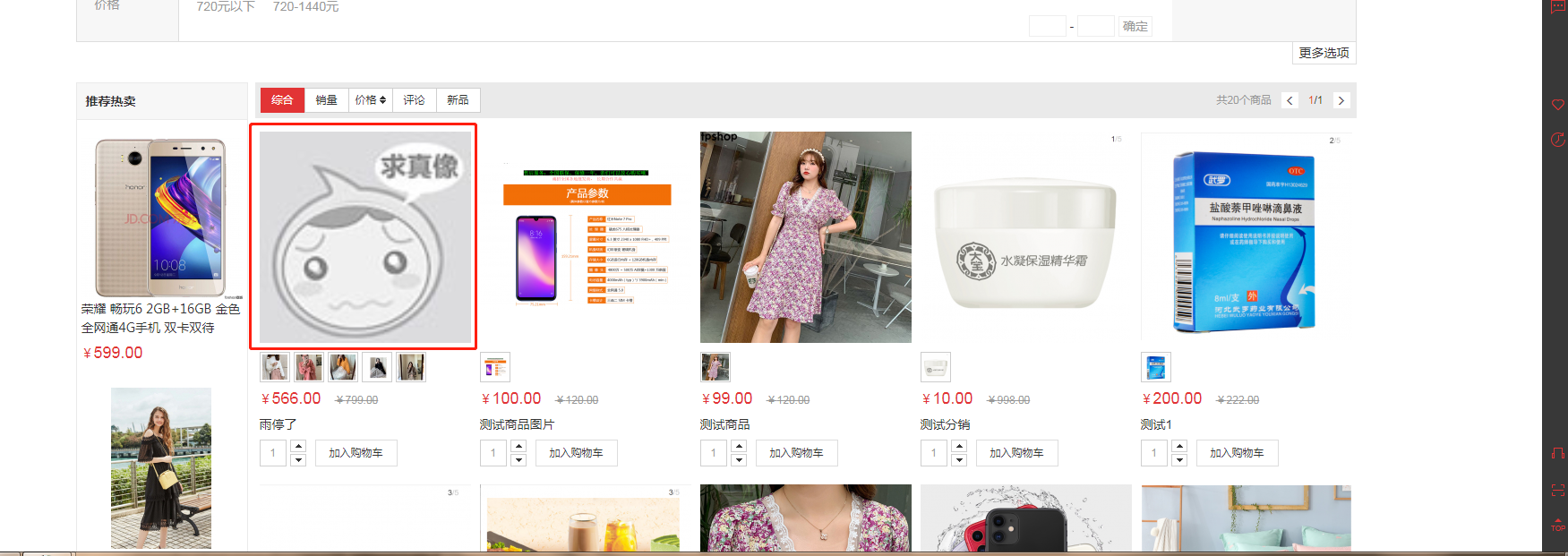
Task: Select price range 720元以下
Action: [226, 6]
